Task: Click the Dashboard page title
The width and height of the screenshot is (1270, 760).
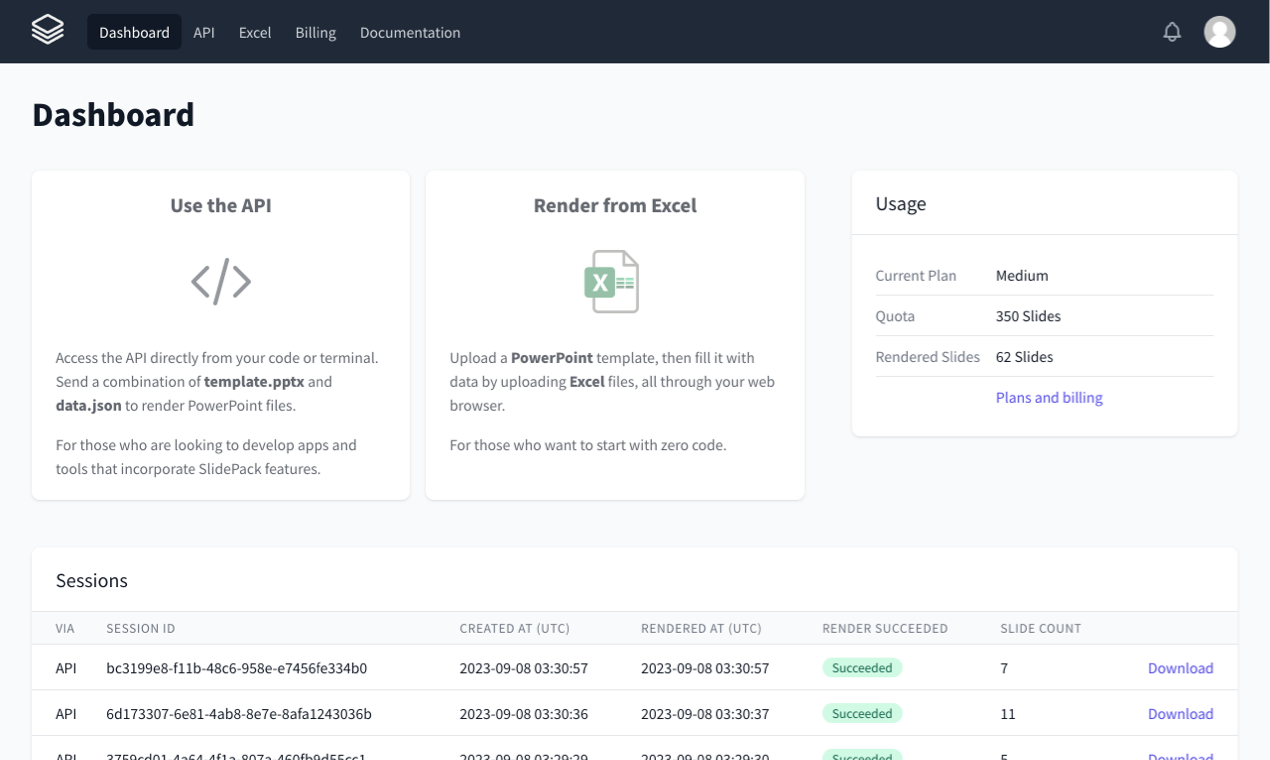Action: (x=113, y=115)
